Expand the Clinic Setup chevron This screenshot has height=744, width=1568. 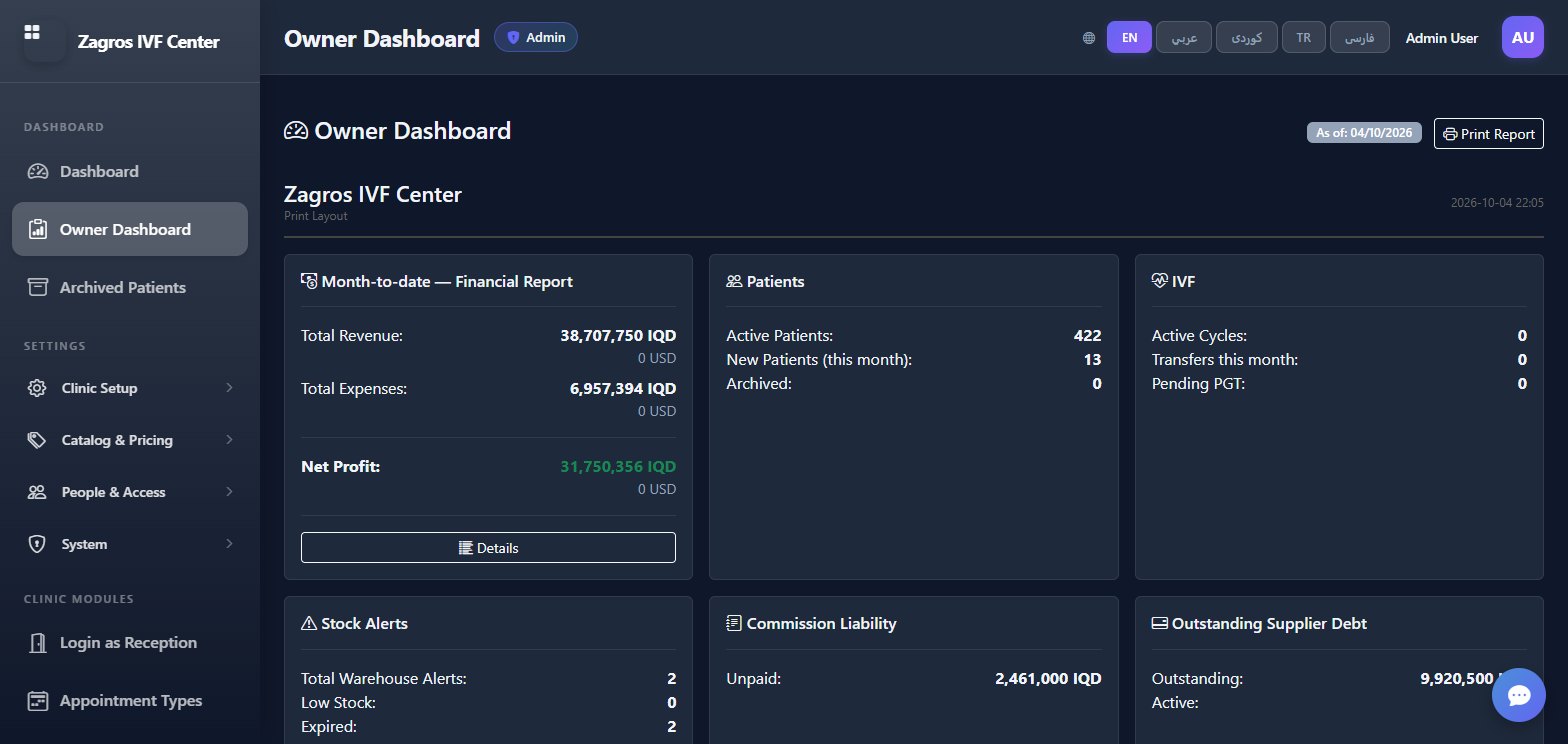point(229,388)
